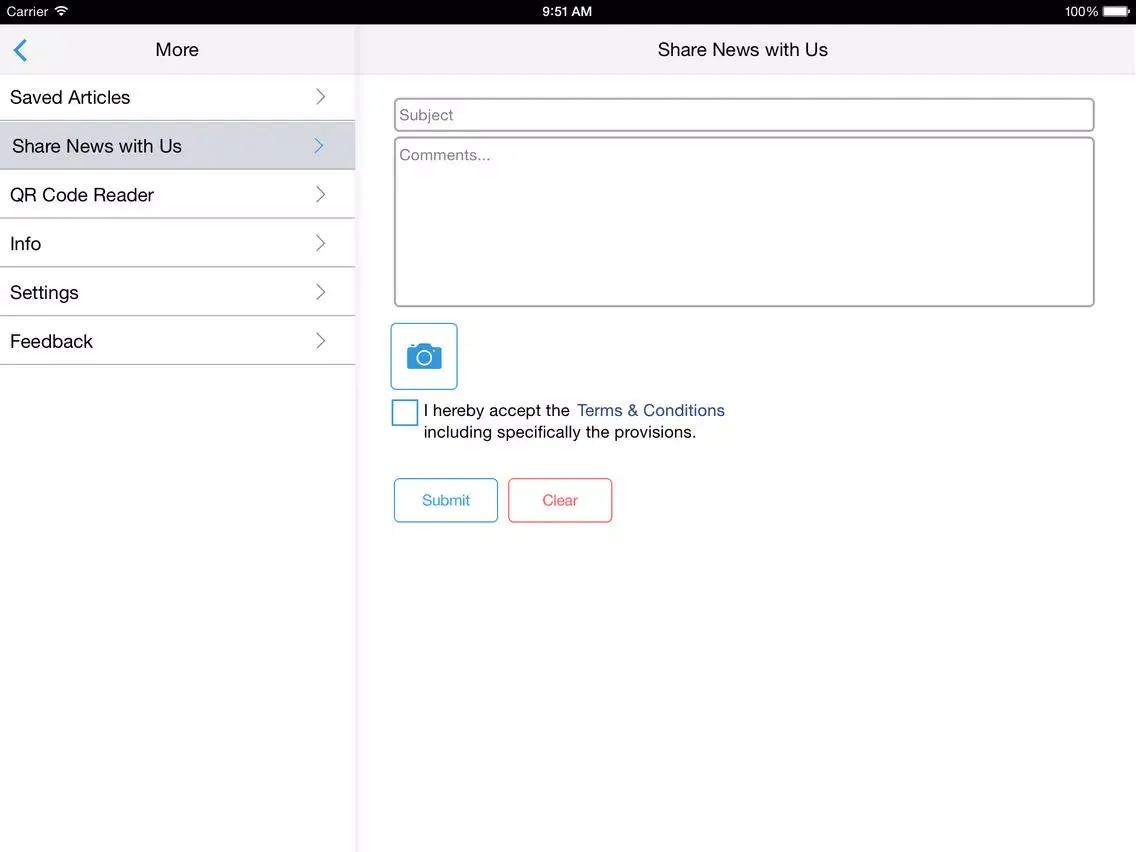Expand chevron on Saved Articles row
The width and height of the screenshot is (1136, 852).
(x=320, y=96)
